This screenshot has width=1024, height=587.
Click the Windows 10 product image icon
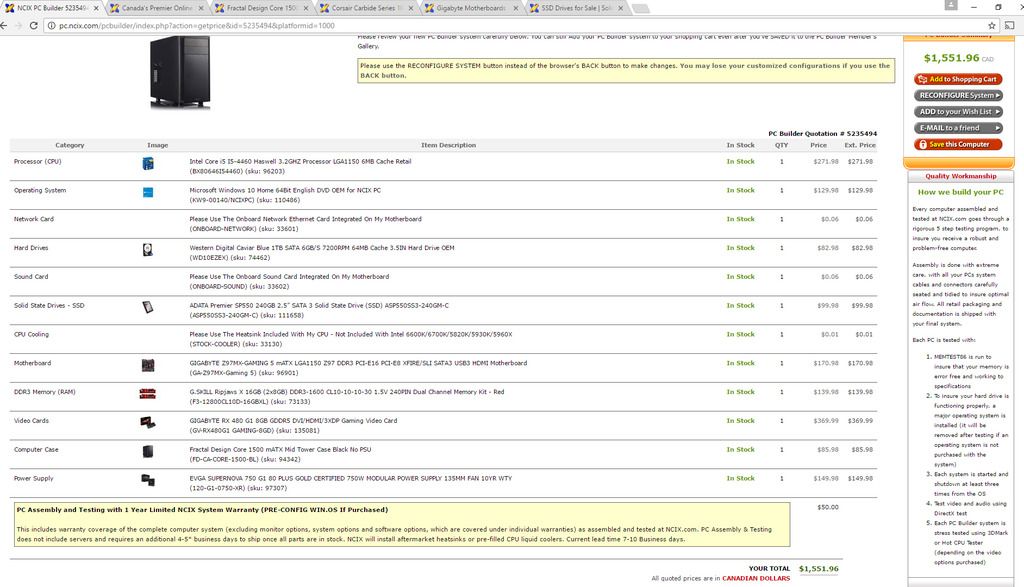148,191
